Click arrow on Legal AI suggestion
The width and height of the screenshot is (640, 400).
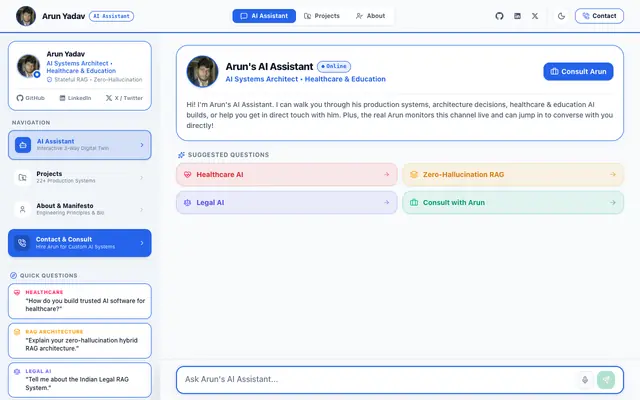[386, 202]
